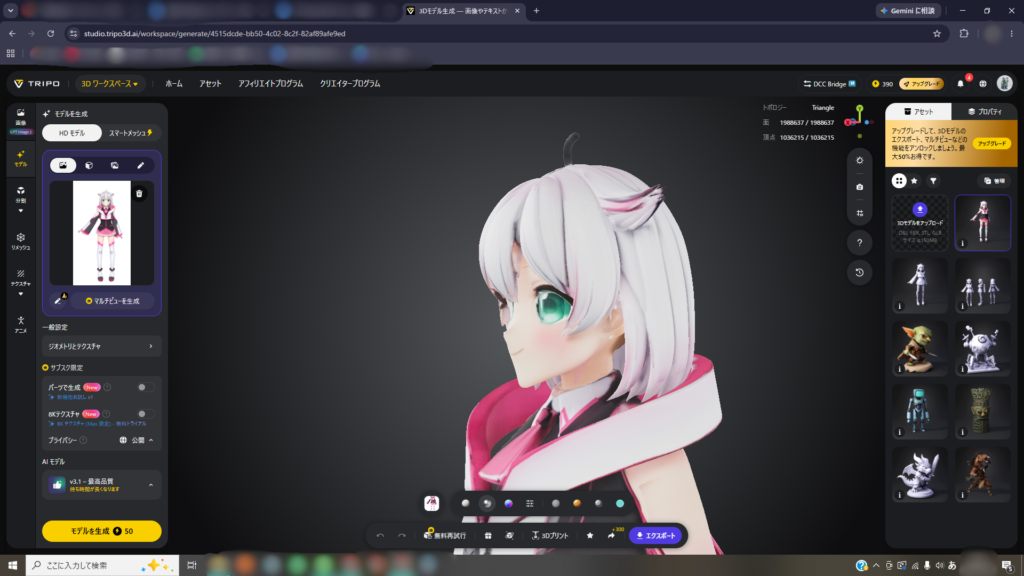Image resolution: width=1024 pixels, height=576 pixels.
Task: Open the プライバシー 公開 dropdown
Action: coord(136,440)
